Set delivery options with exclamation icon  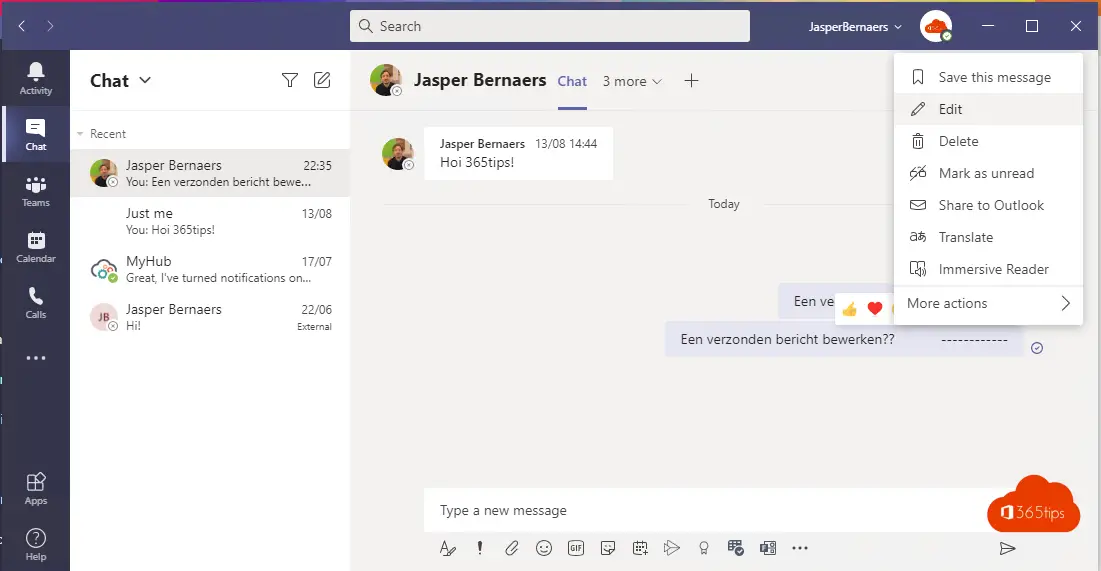coord(480,549)
